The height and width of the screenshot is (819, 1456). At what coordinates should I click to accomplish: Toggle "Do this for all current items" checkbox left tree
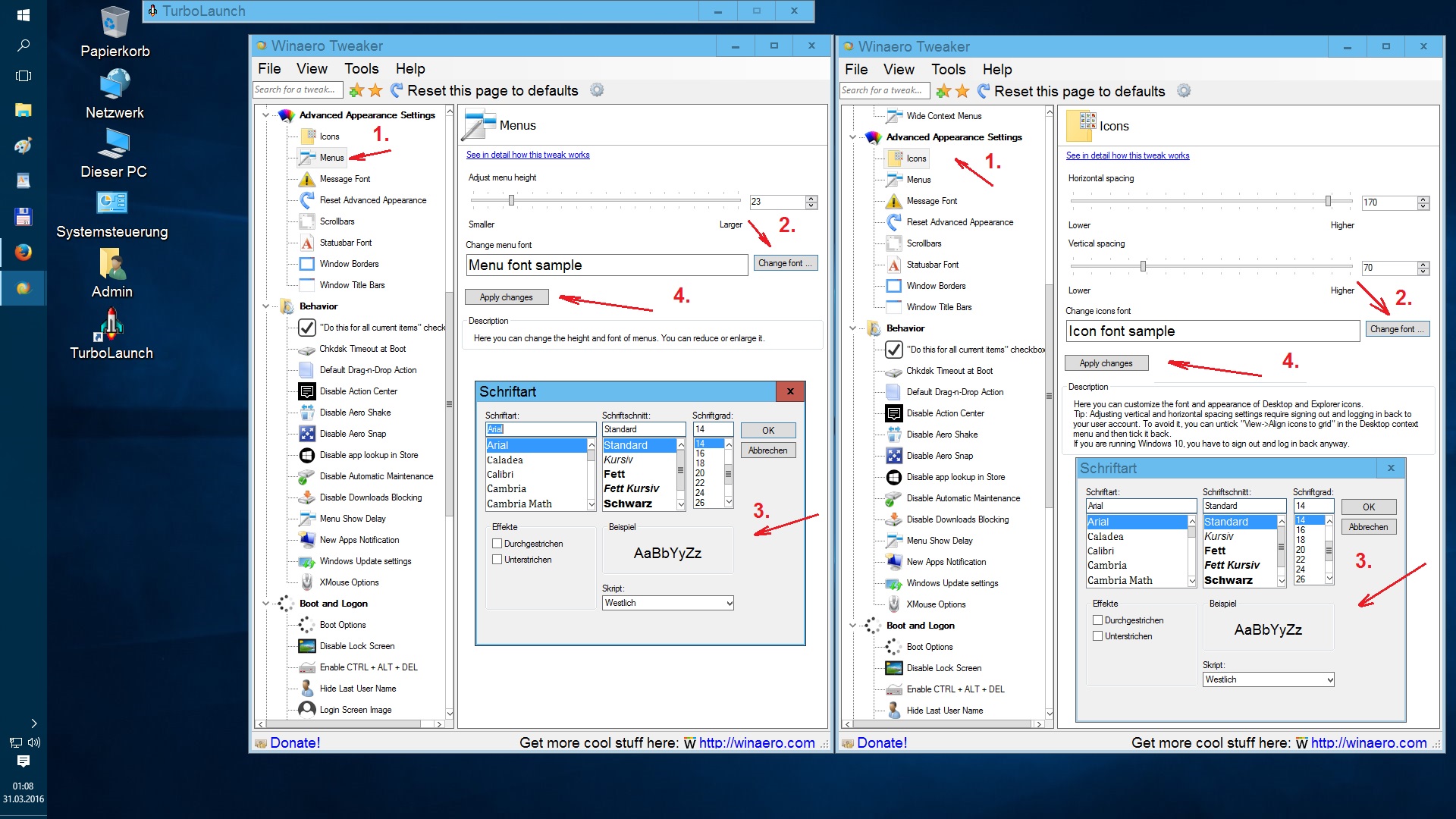(307, 328)
